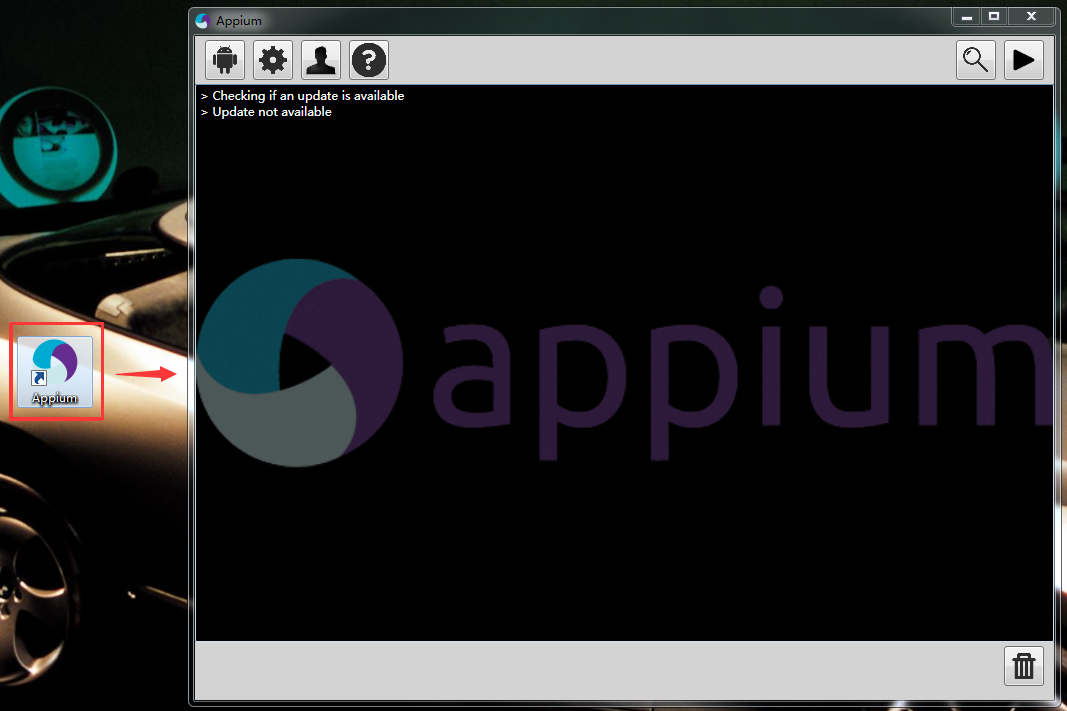
Task: Open the About question mark icon
Action: tap(369, 60)
